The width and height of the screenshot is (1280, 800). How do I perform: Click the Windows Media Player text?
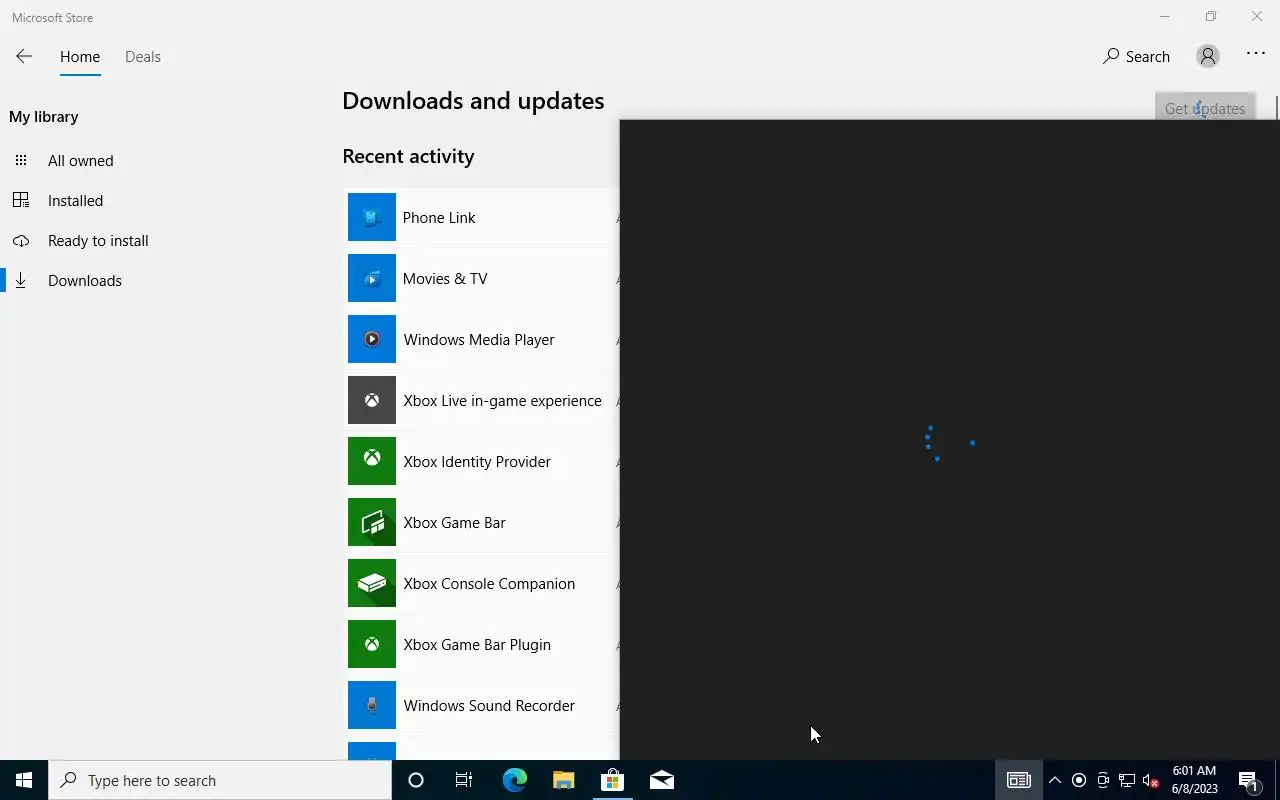(479, 339)
